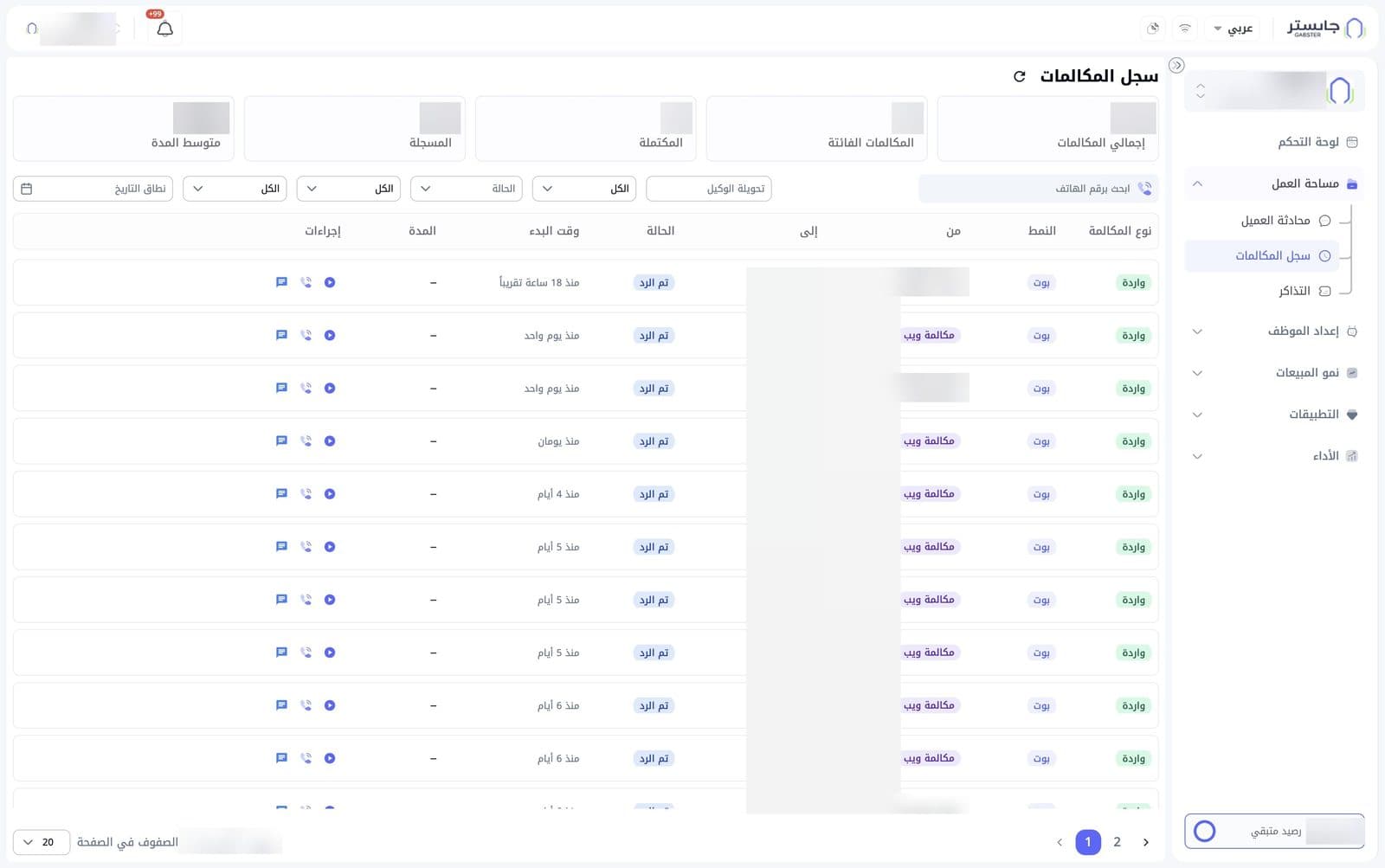Click call icon in the منذ يومان row

[x=306, y=440]
